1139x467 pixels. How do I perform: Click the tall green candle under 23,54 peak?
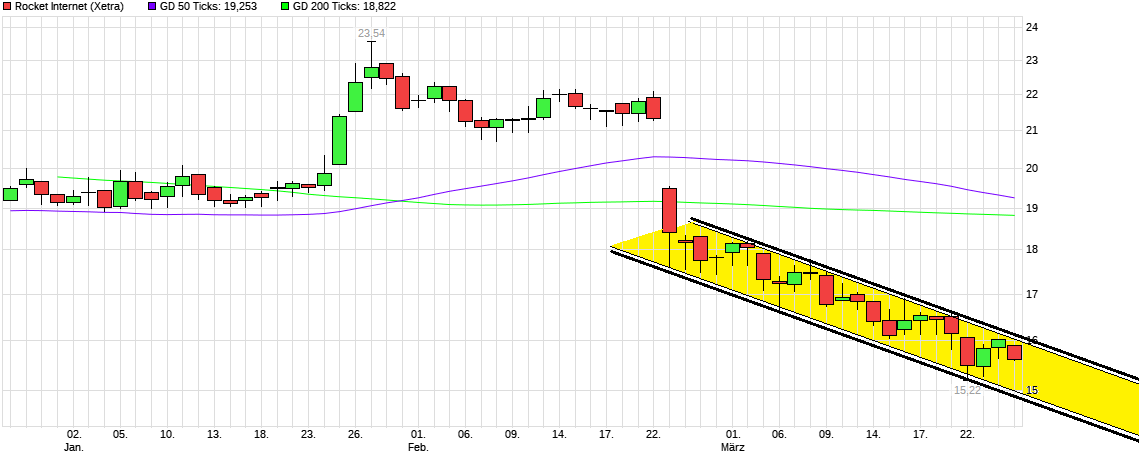point(339,140)
